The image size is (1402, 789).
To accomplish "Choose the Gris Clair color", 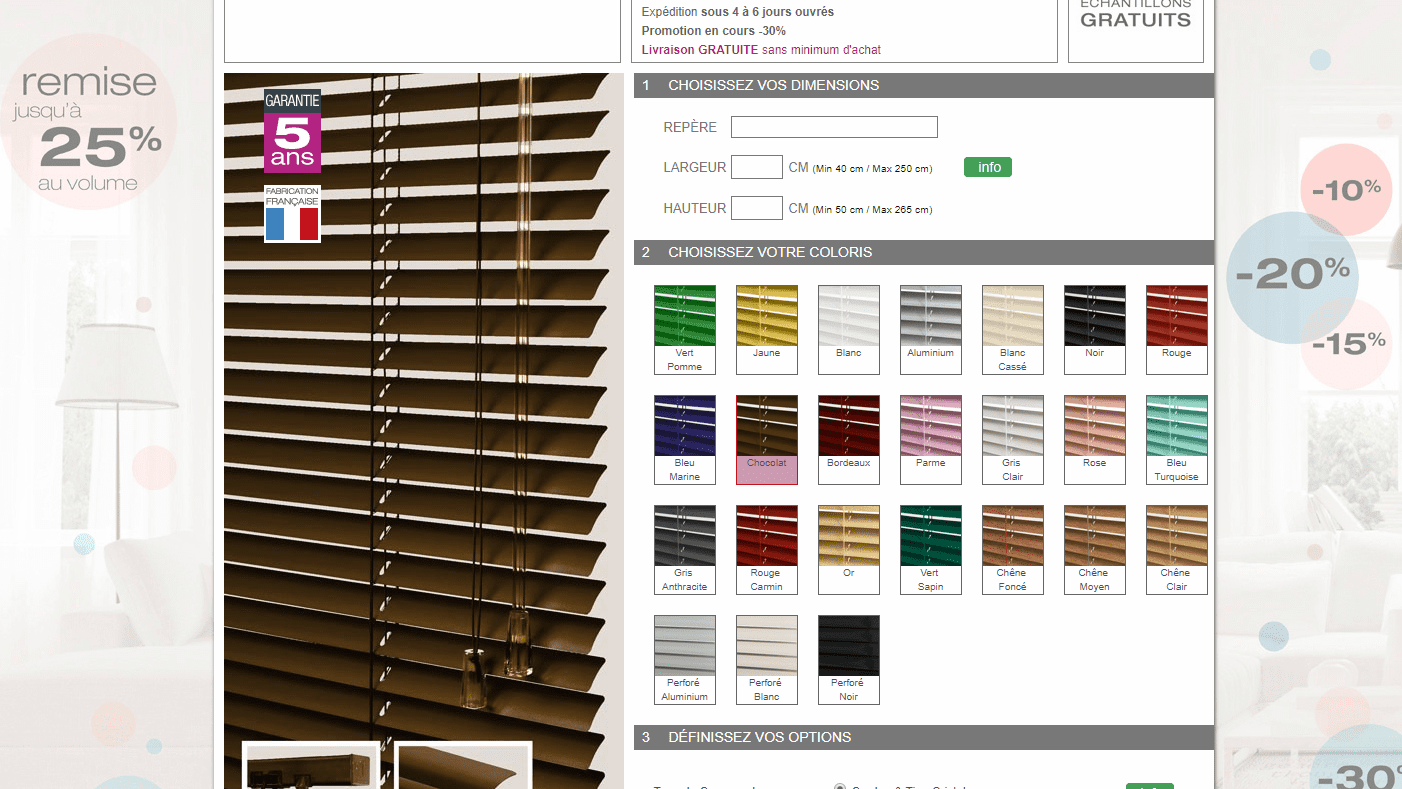I will 1013,440.
